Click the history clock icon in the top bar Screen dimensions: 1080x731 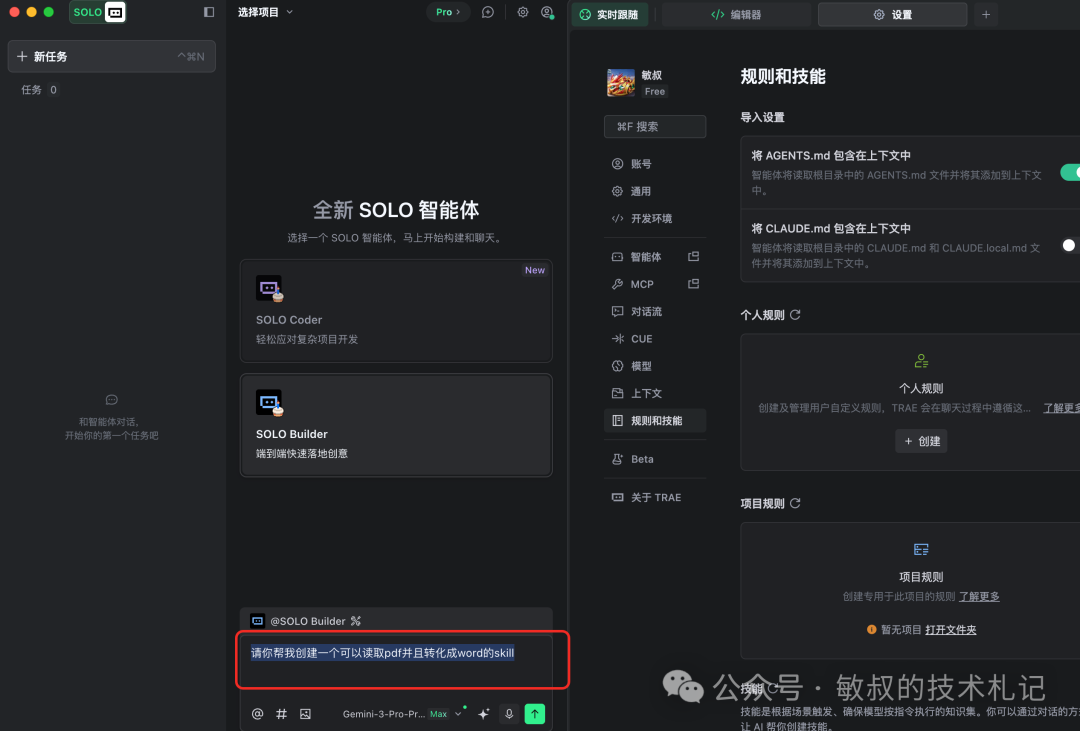click(488, 13)
